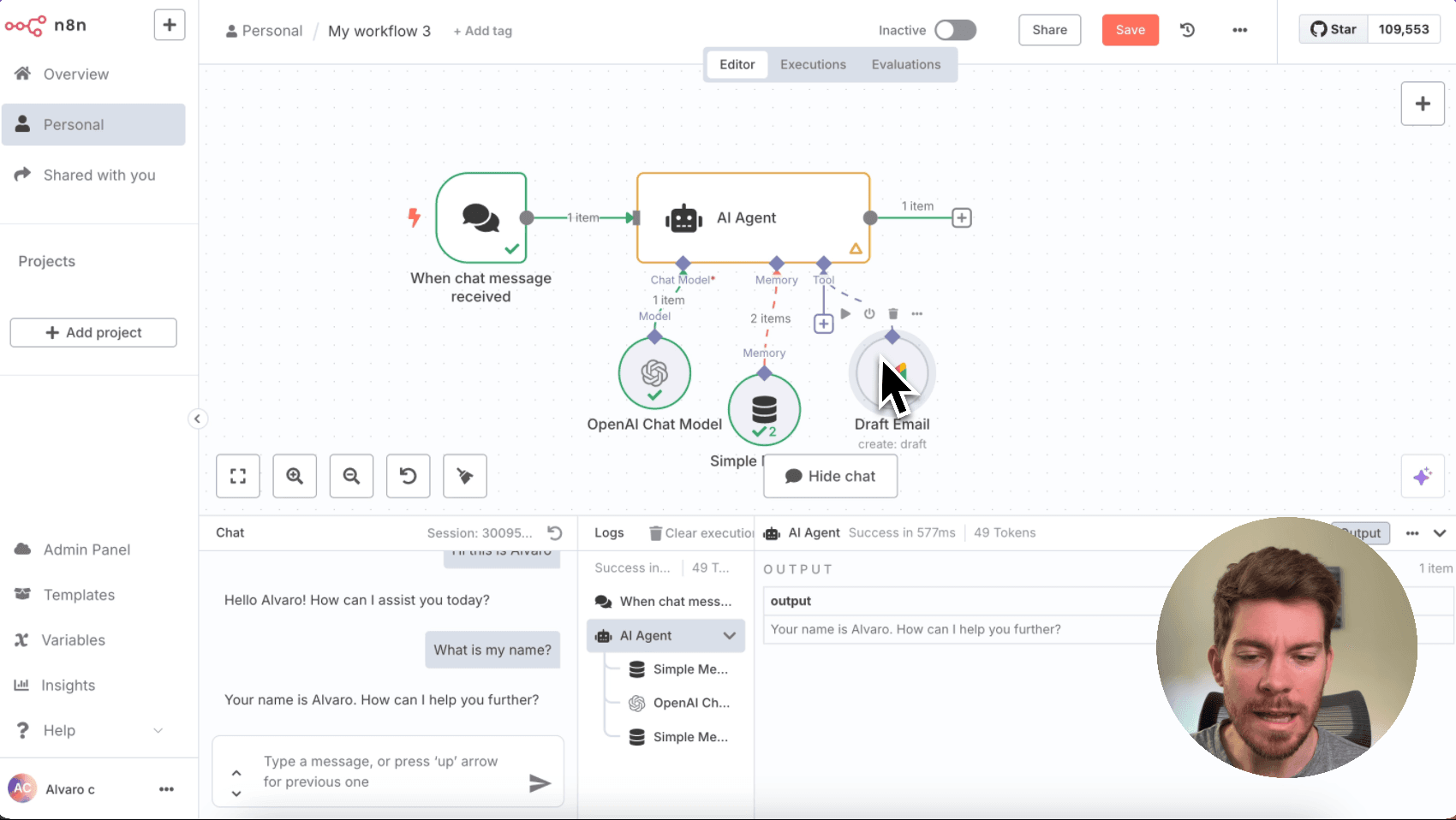Click the fit to view icon
1456x820 pixels.
238,476
